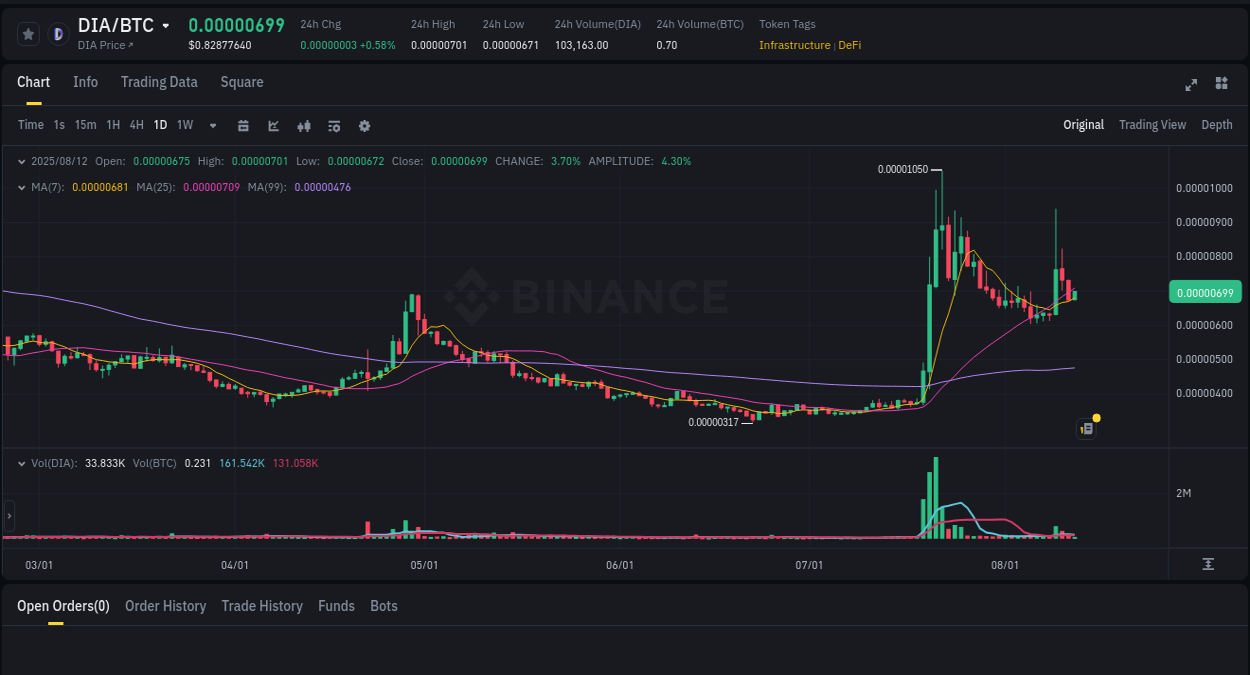
Task: Collapse the OHLC info row chevron
Action: coord(22,161)
